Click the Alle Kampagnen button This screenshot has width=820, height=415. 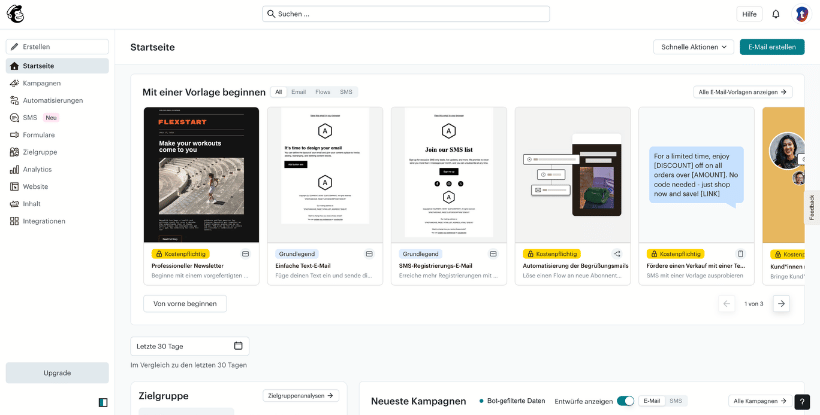pos(760,401)
